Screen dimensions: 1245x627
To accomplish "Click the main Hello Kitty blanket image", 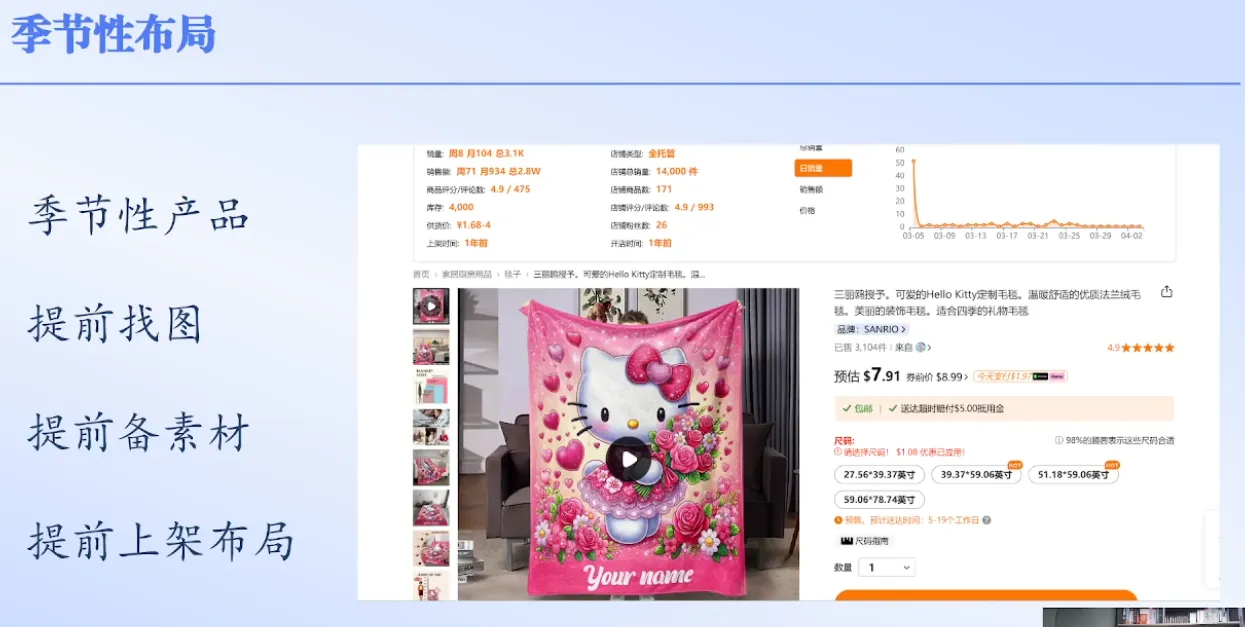I will (x=628, y=444).
